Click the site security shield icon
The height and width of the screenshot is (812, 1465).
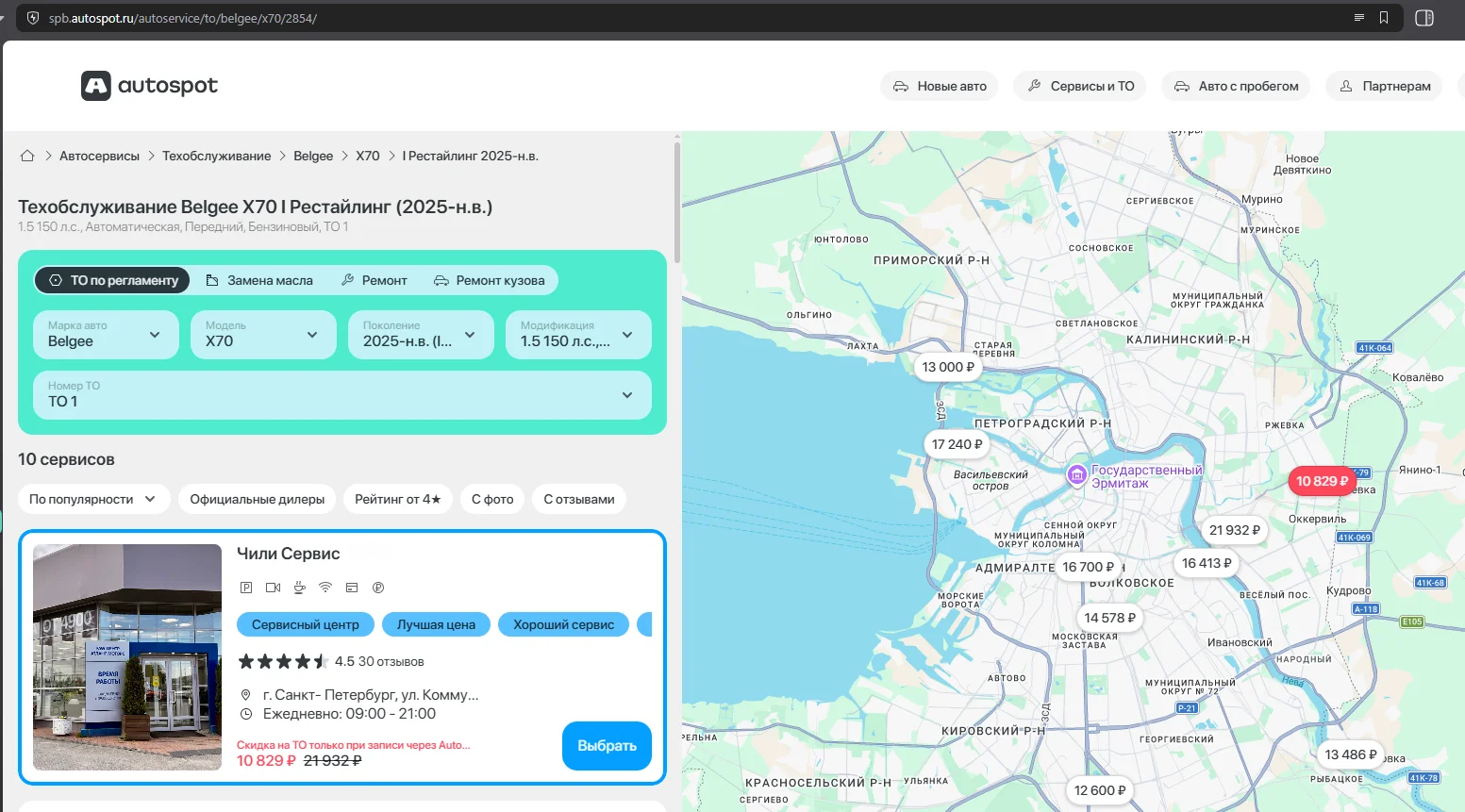tap(33, 18)
